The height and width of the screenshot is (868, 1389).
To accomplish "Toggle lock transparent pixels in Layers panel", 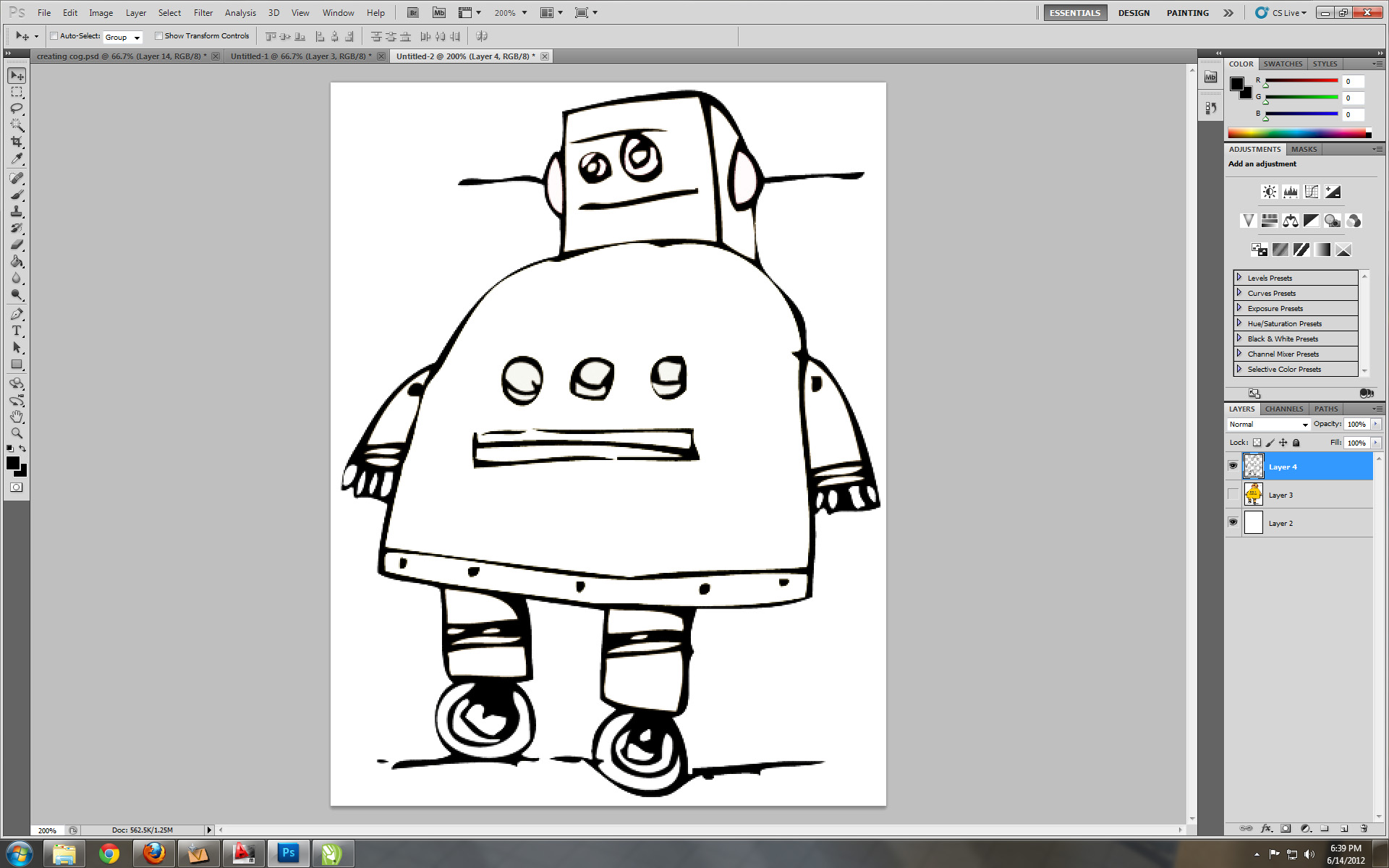I will tap(1257, 443).
